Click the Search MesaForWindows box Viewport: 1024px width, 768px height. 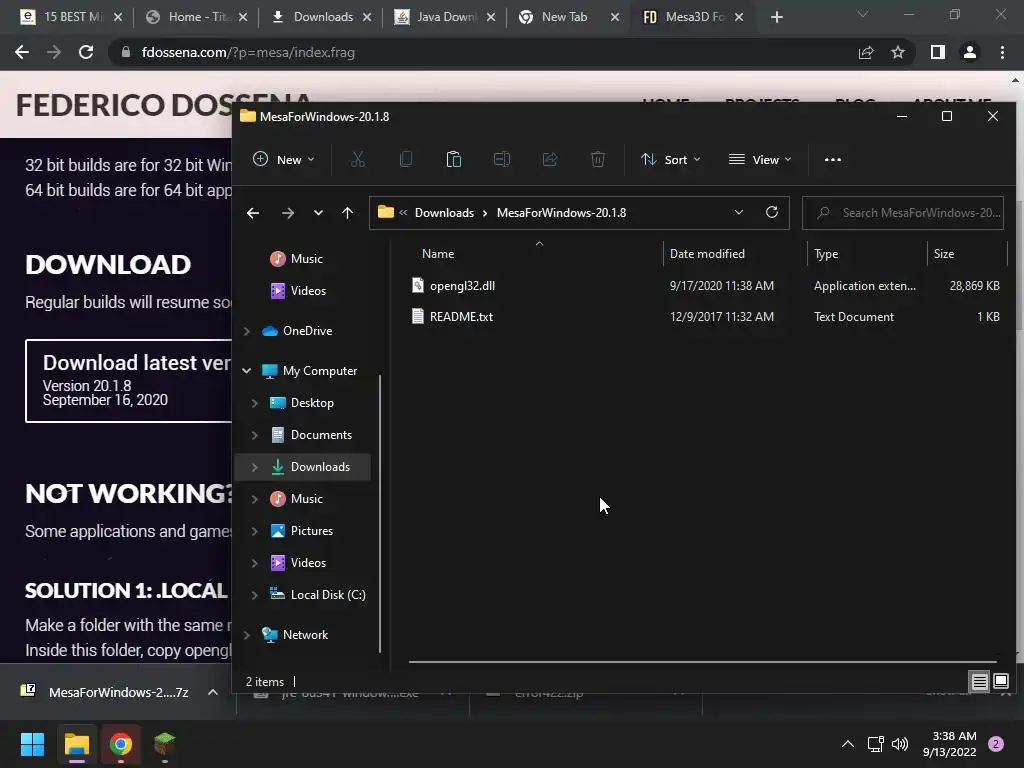click(903, 213)
